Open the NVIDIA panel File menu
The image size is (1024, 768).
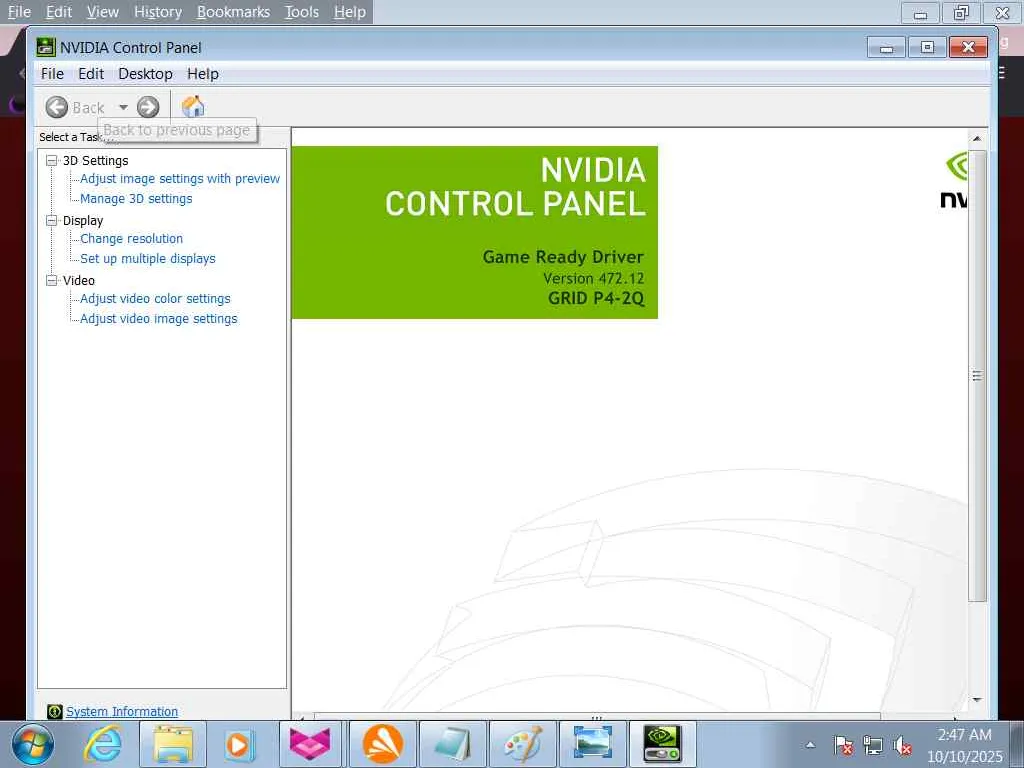pyautogui.click(x=52, y=74)
